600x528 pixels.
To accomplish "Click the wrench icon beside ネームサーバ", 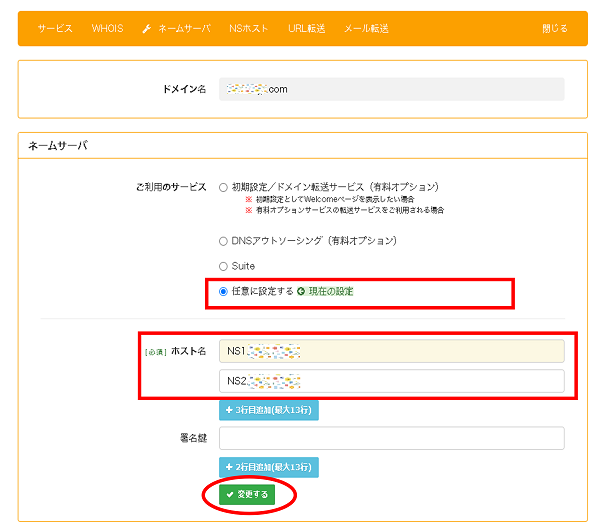I will [147, 29].
